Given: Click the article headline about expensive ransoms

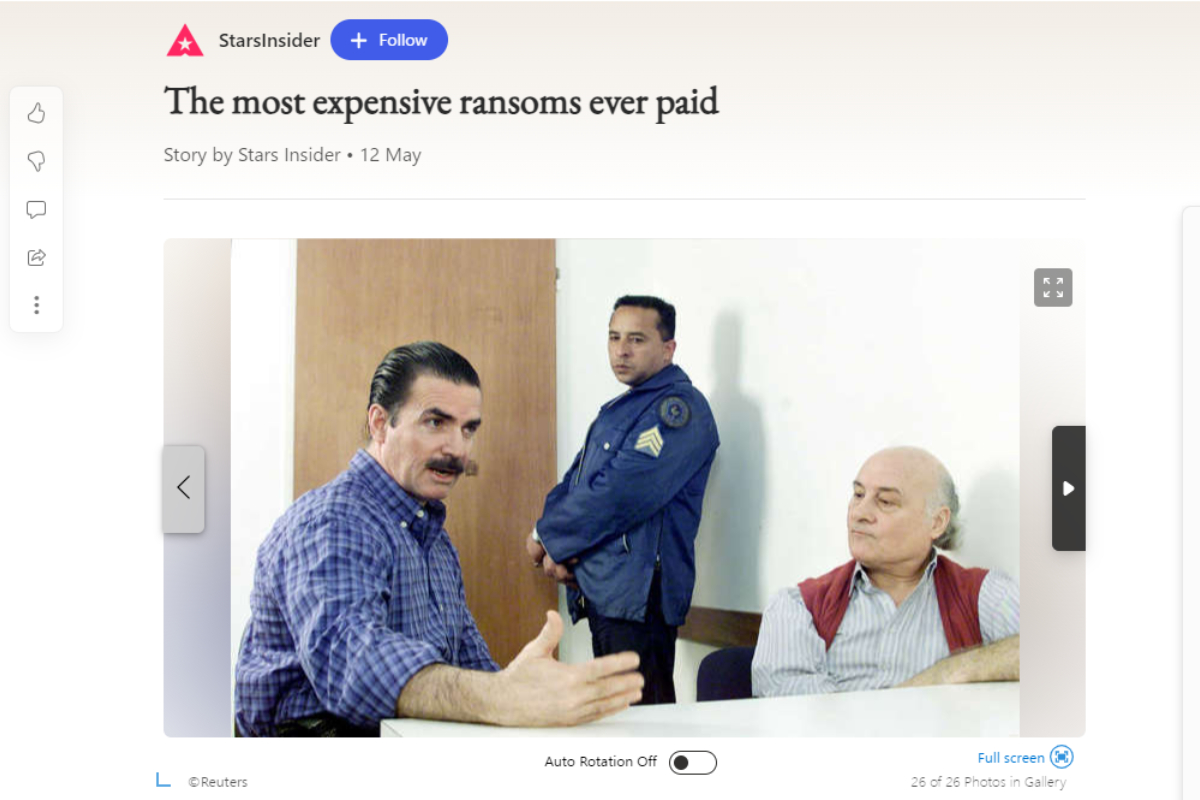Looking at the screenshot, I should (x=441, y=102).
